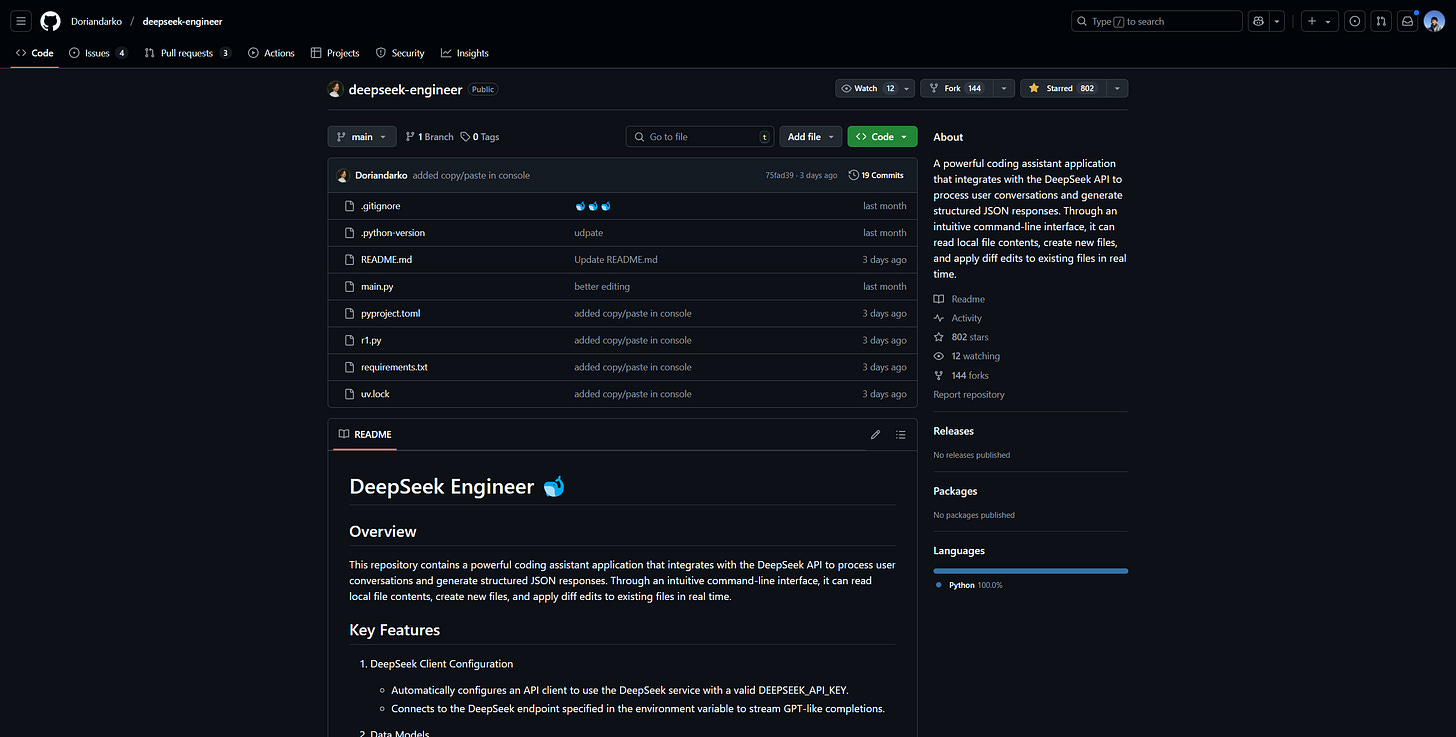Click the r1.py file icon
This screenshot has width=1456, height=737.
[x=350, y=340]
